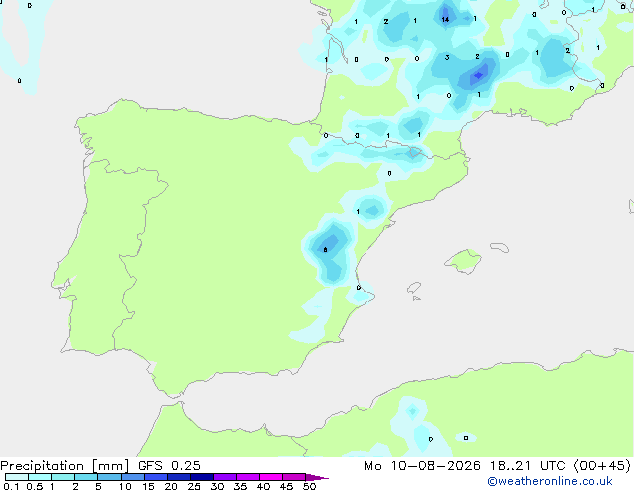The width and height of the screenshot is (634, 490).
Task: Select the 5–10 mm legend color box
Action: point(109,477)
